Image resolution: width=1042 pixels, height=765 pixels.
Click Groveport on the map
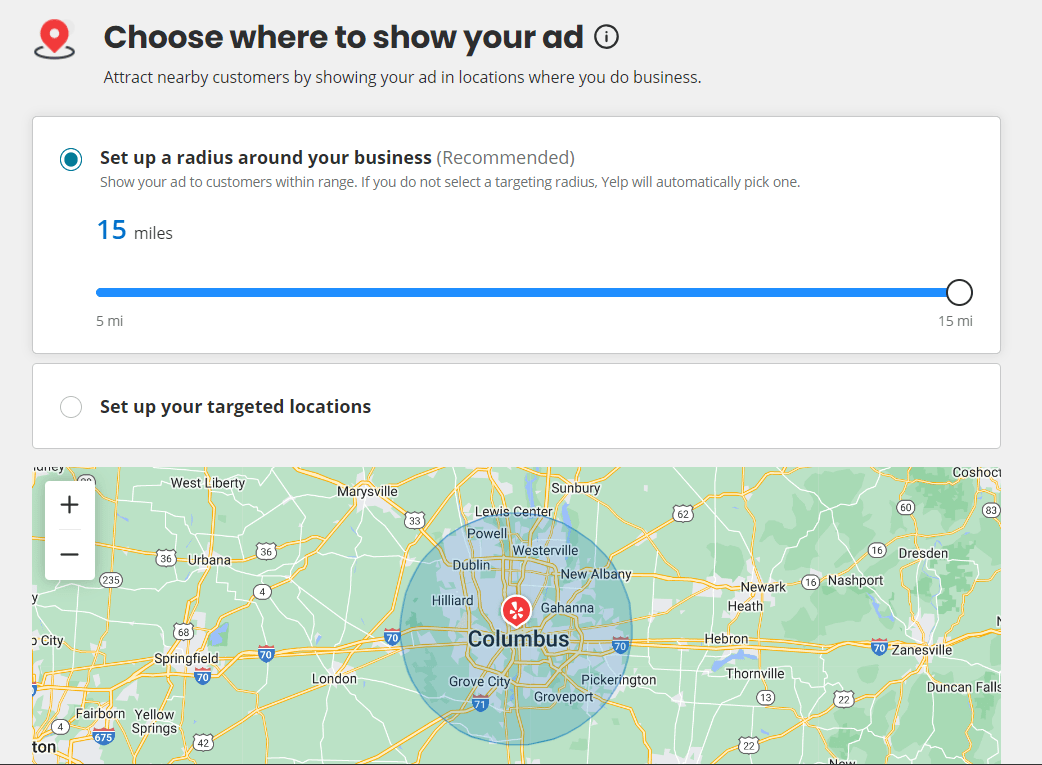(564, 697)
